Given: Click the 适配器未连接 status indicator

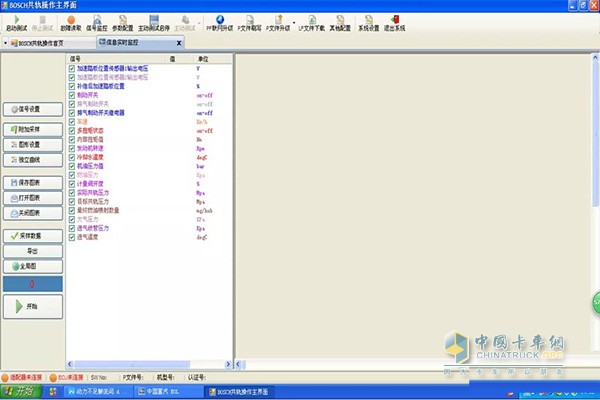Looking at the screenshot, I should click(22, 377).
